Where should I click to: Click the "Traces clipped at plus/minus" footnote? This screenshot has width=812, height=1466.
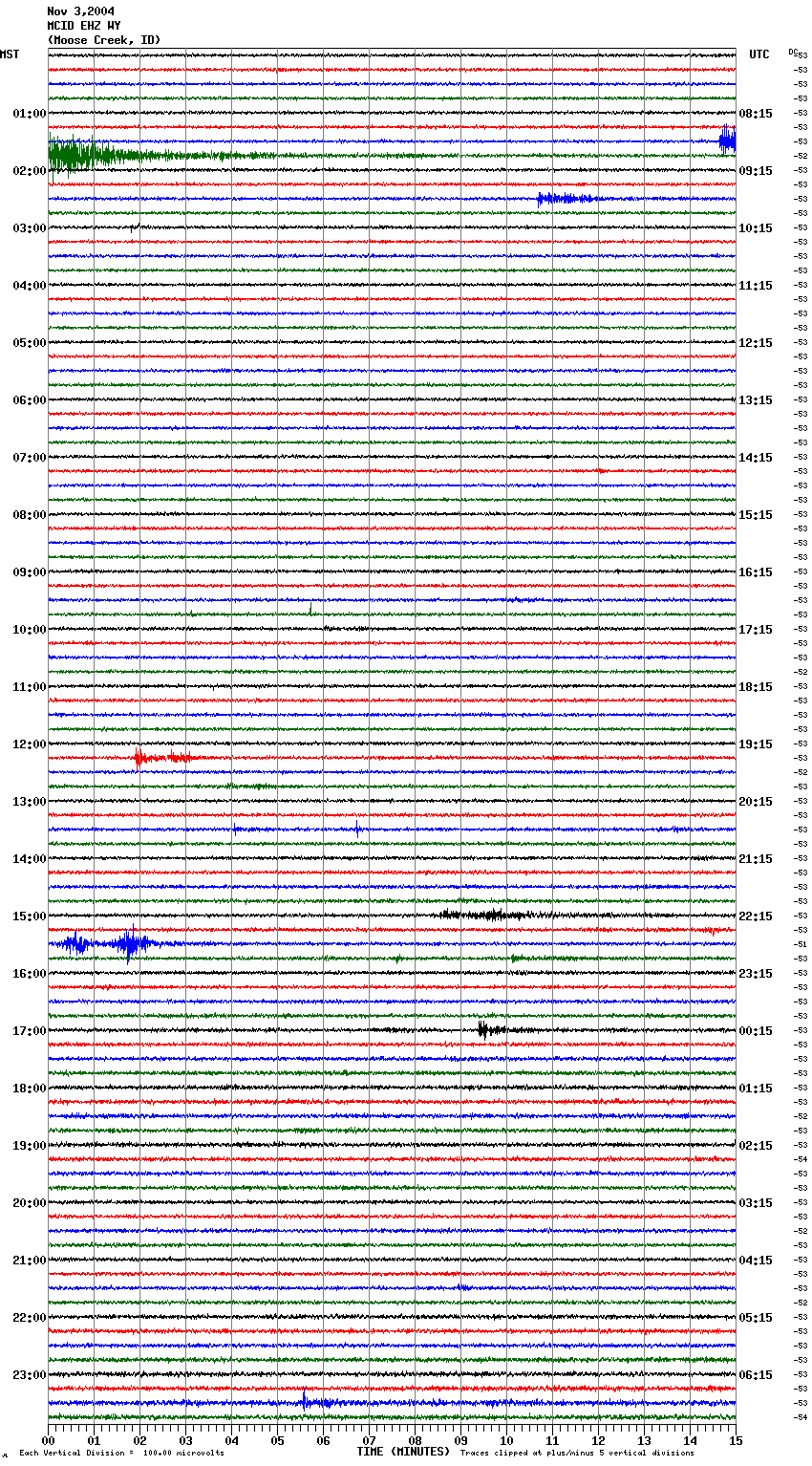[x=577, y=1453]
